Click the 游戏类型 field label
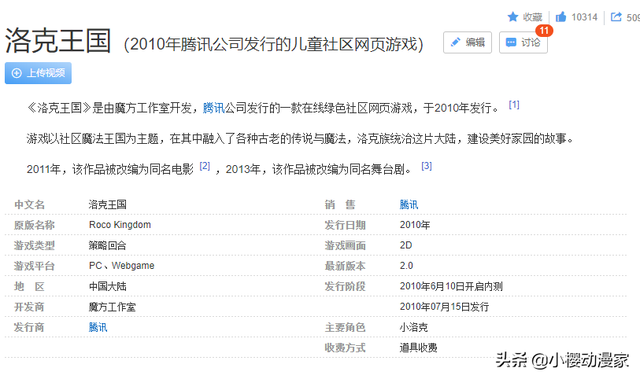Image resolution: width=640 pixels, height=379 pixels. click(34, 245)
